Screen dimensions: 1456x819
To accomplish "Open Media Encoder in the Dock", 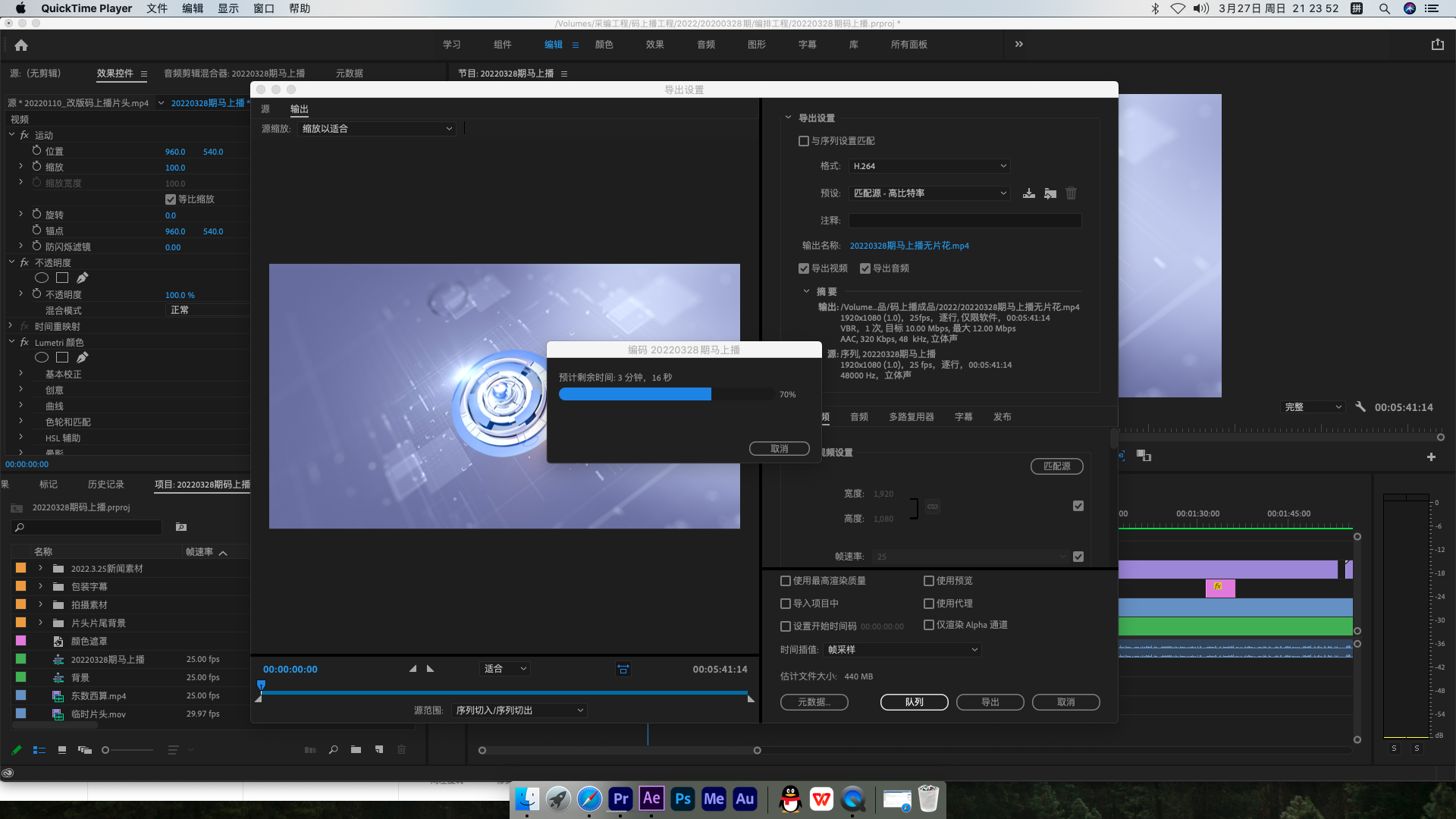I will [x=714, y=799].
